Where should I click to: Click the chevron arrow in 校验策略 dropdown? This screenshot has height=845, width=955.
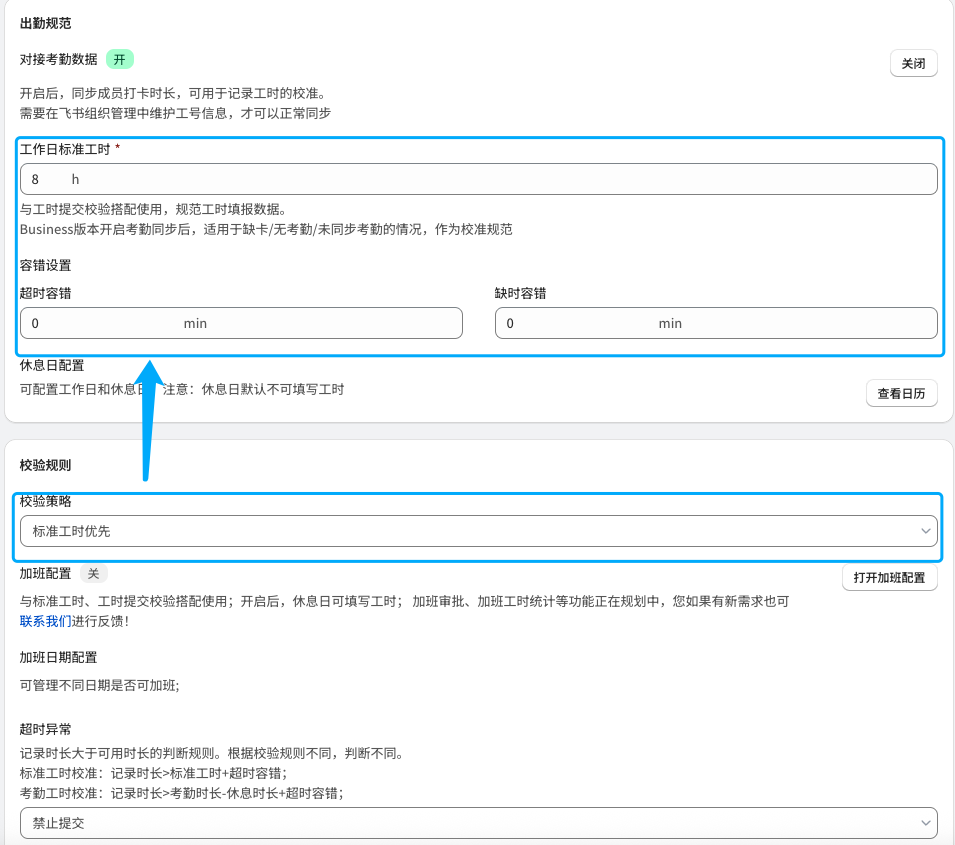tap(924, 531)
